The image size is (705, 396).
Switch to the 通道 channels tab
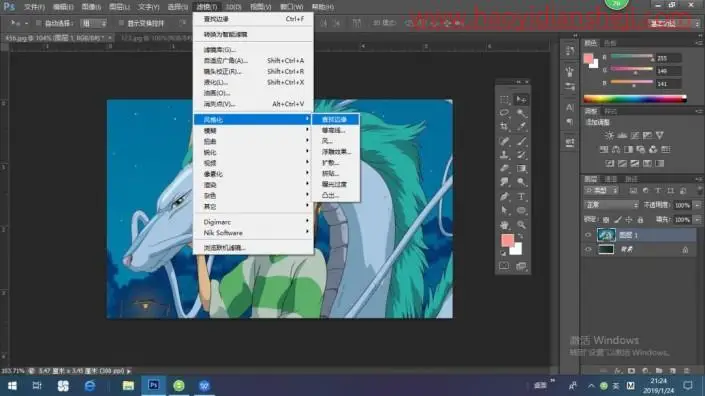pyautogui.click(x=611, y=179)
